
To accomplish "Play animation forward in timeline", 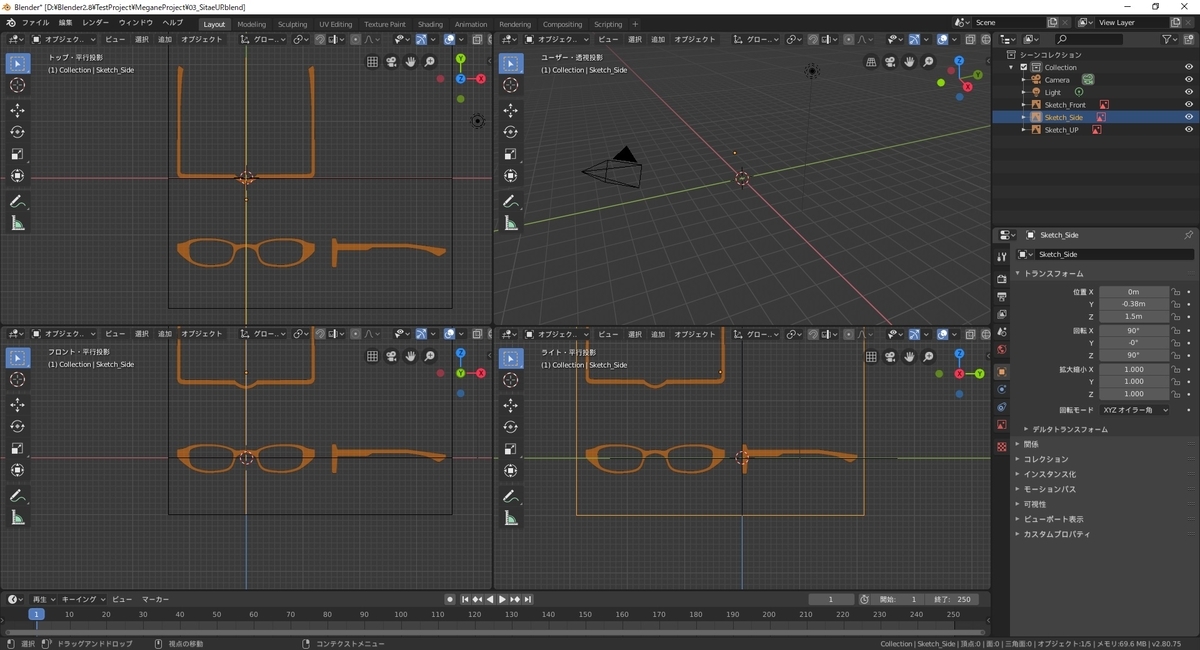I will point(502,599).
